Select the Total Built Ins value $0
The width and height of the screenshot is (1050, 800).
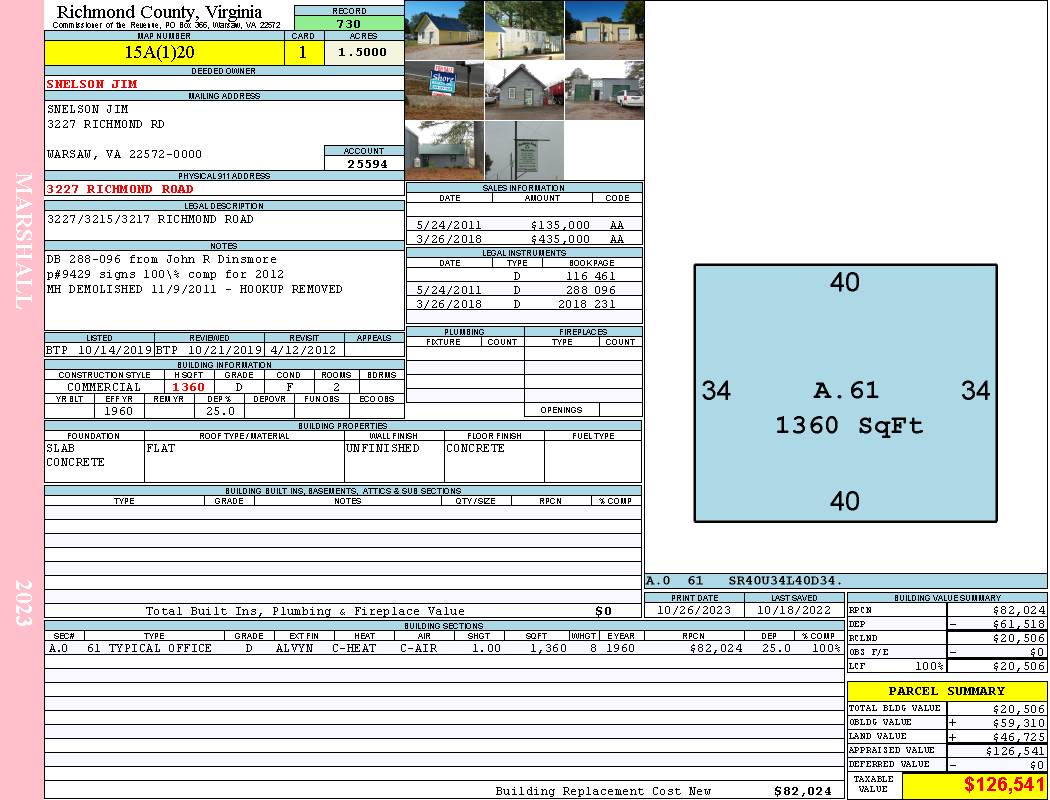(x=603, y=611)
